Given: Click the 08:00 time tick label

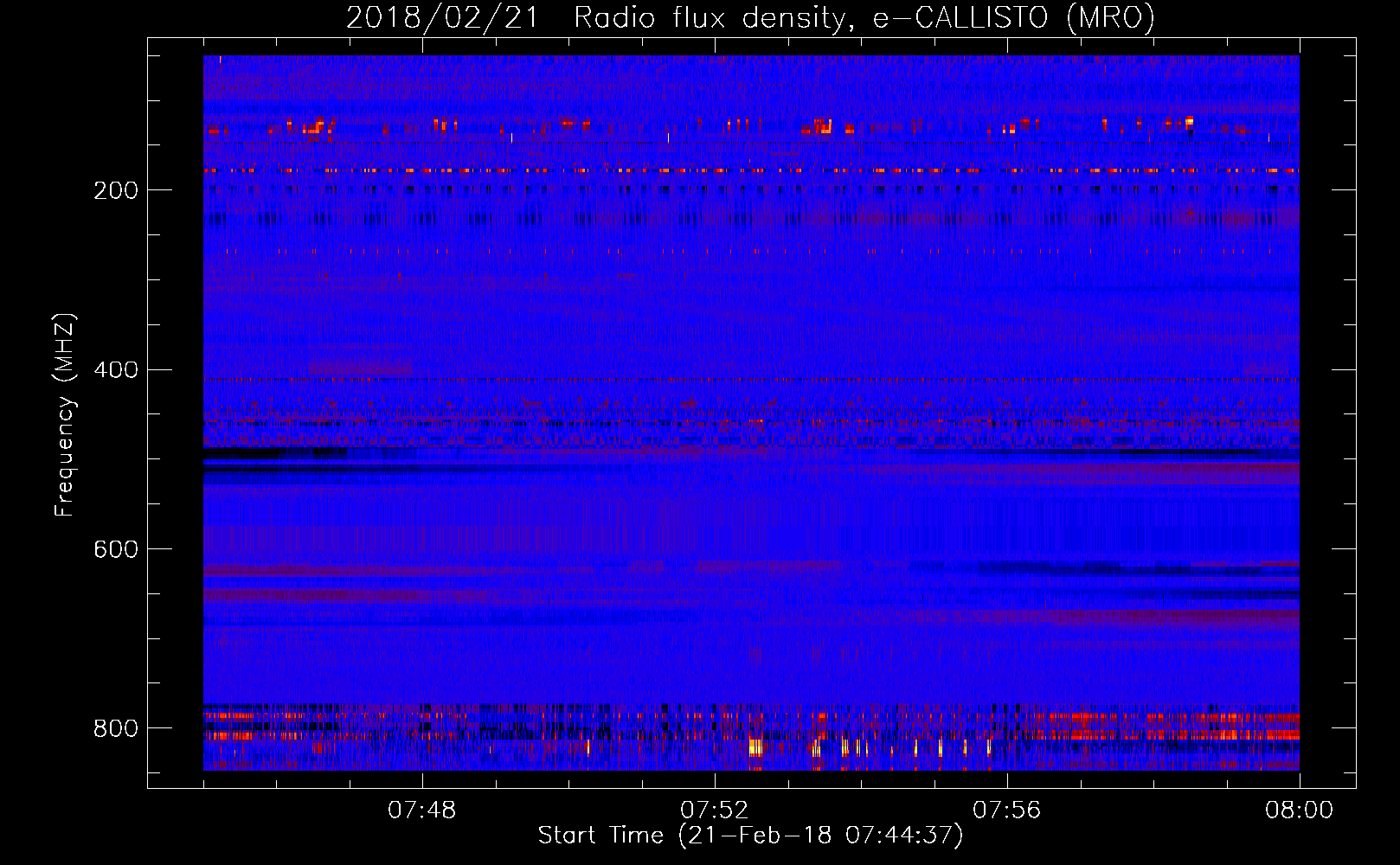Looking at the screenshot, I should [1299, 811].
